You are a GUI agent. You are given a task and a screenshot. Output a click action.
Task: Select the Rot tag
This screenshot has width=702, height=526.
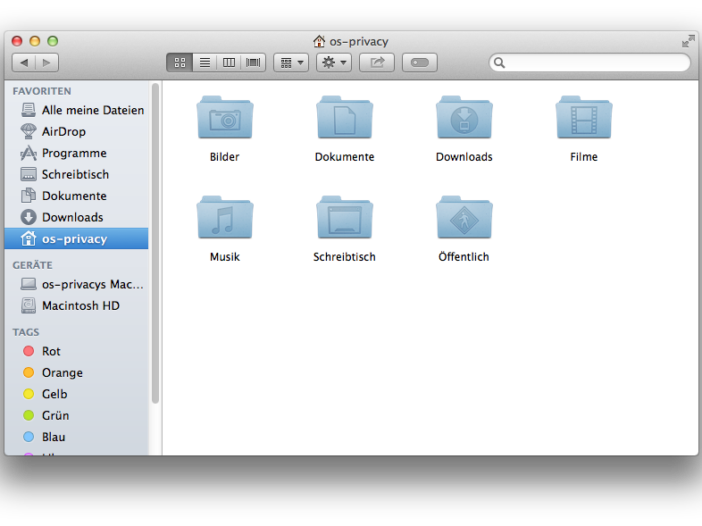click(77, 351)
